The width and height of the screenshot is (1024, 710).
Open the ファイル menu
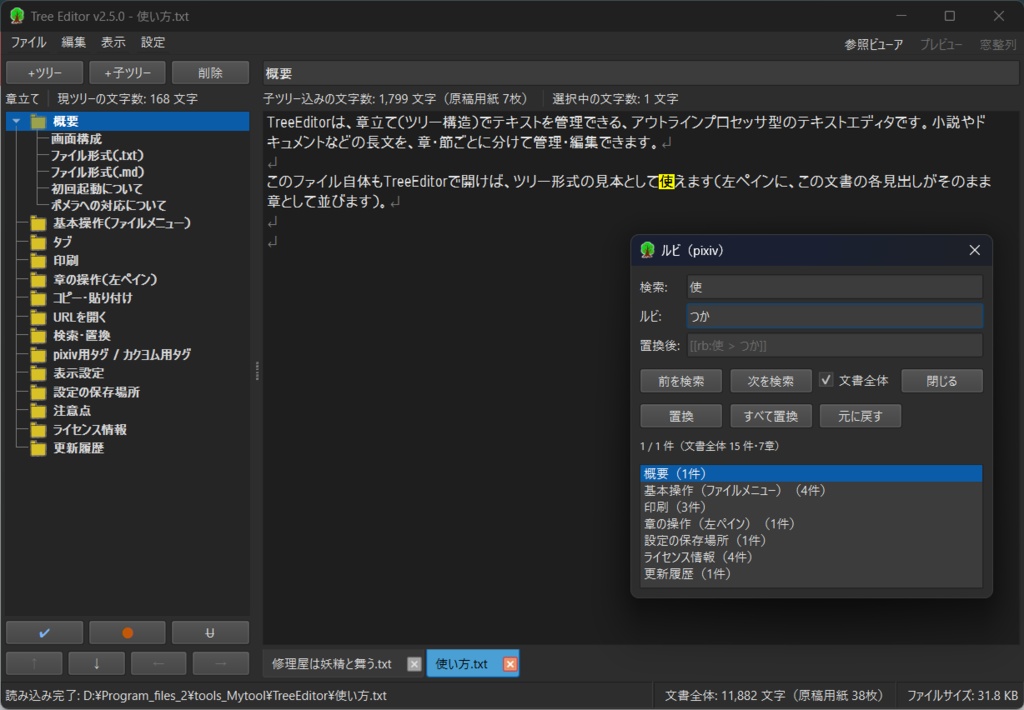click(x=29, y=42)
